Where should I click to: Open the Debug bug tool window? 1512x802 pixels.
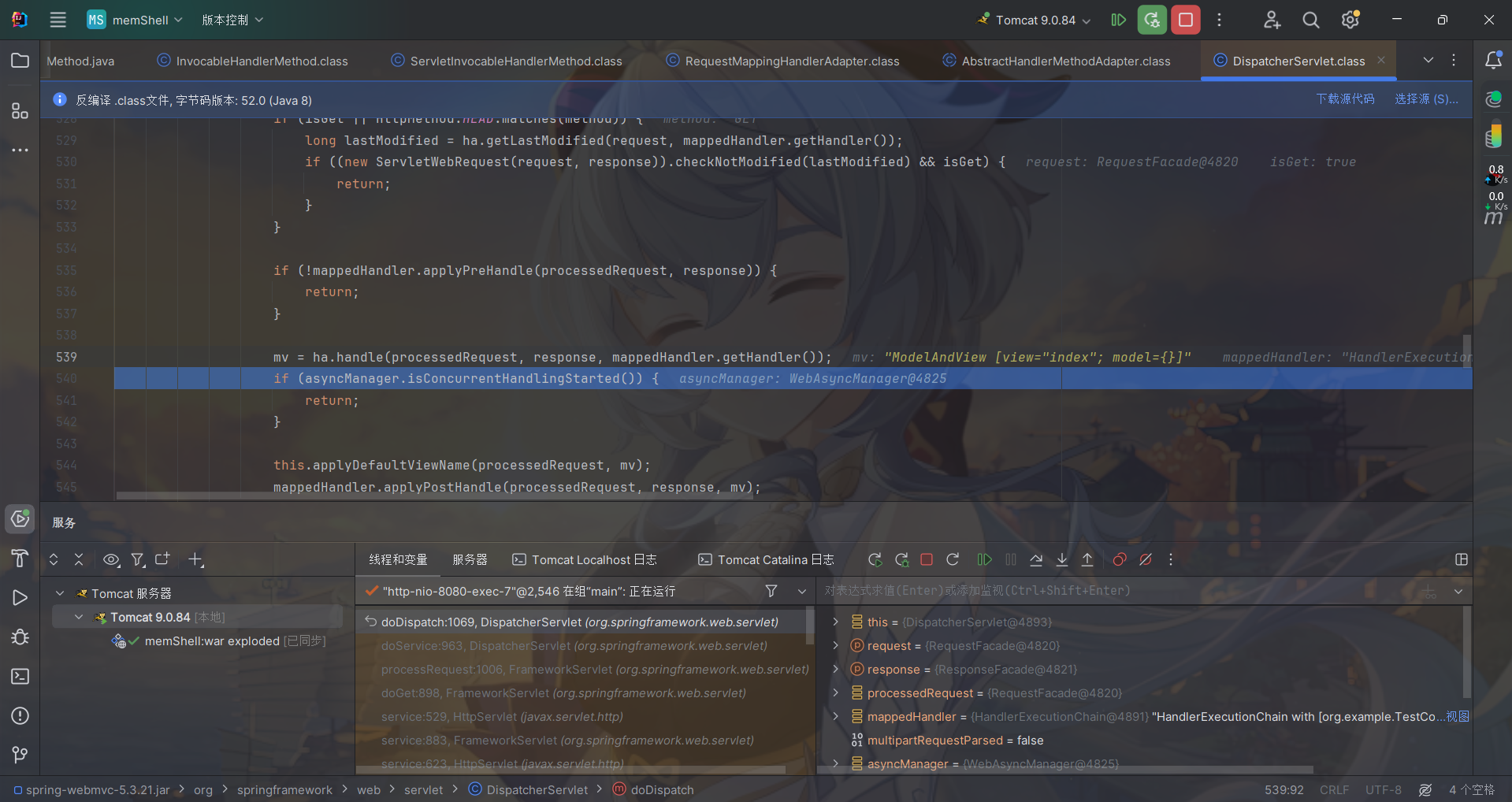[x=20, y=637]
